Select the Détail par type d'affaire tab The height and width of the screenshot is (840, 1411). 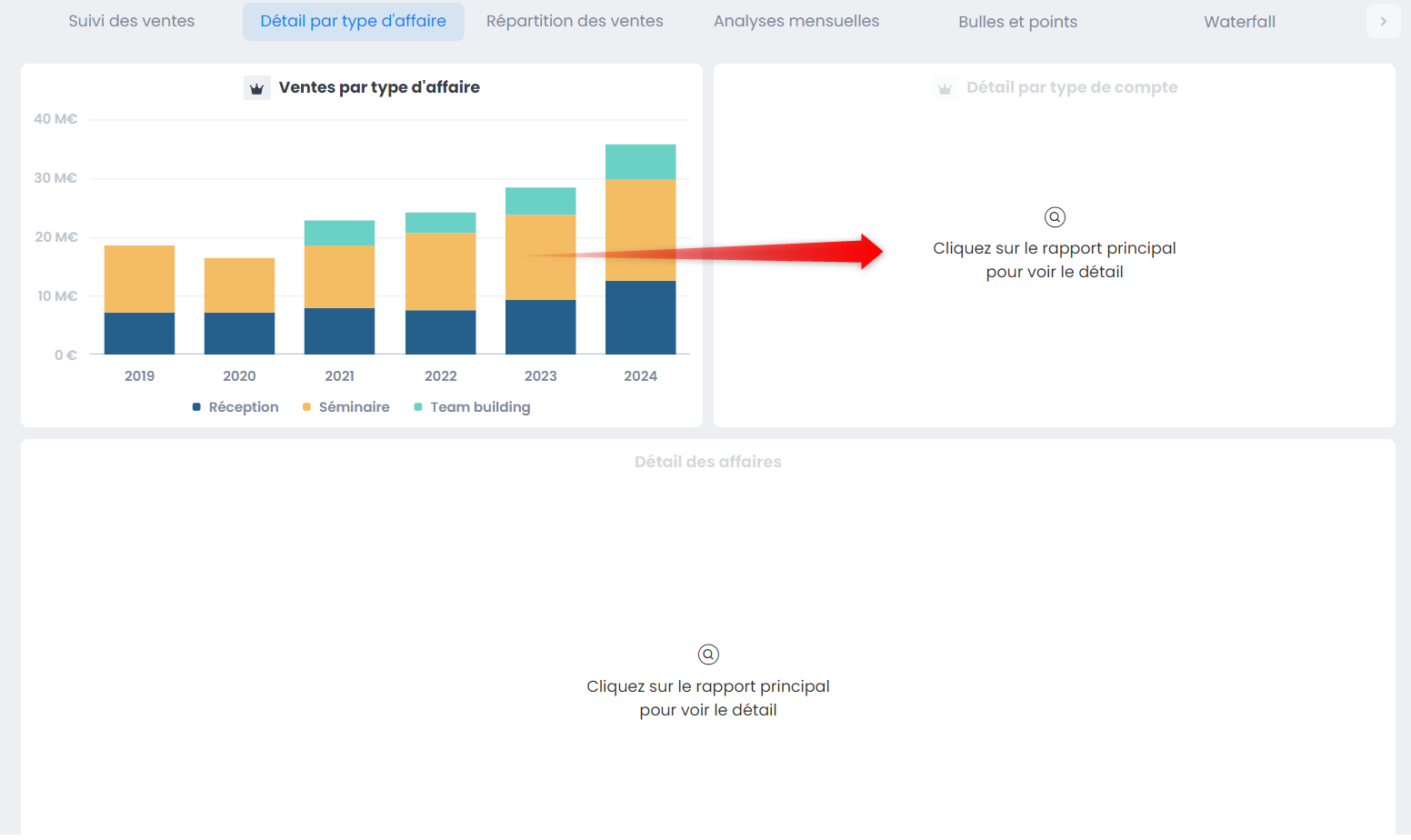click(x=353, y=21)
